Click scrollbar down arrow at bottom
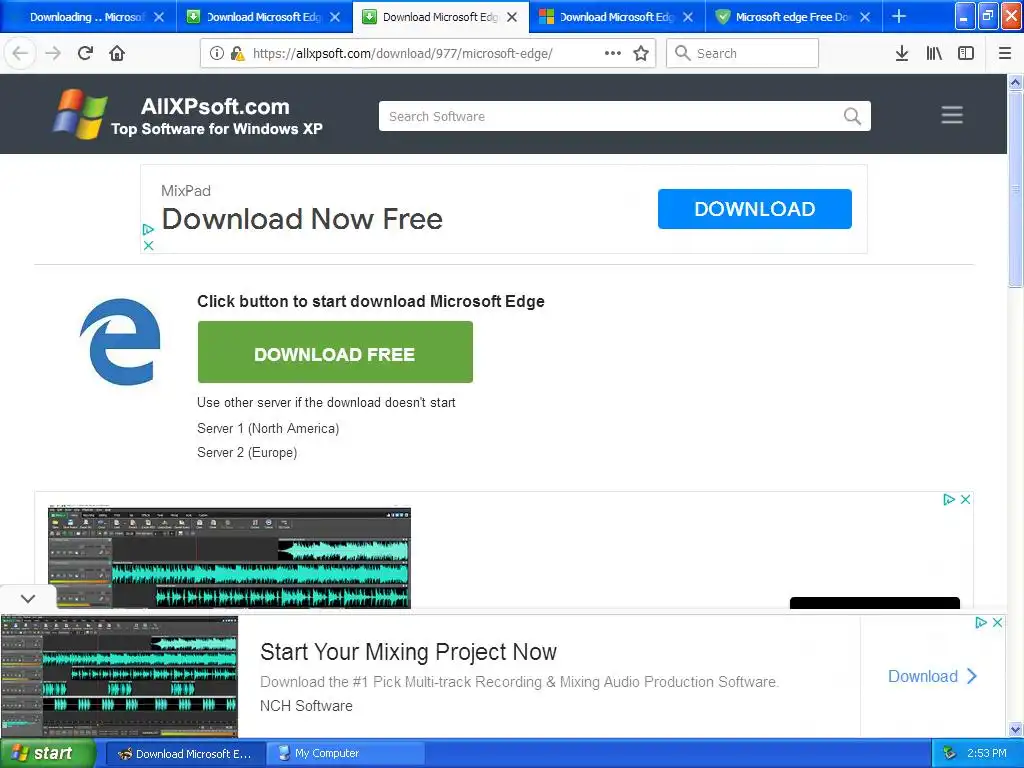Screen dimensions: 1024x768 tap(1016, 729)
